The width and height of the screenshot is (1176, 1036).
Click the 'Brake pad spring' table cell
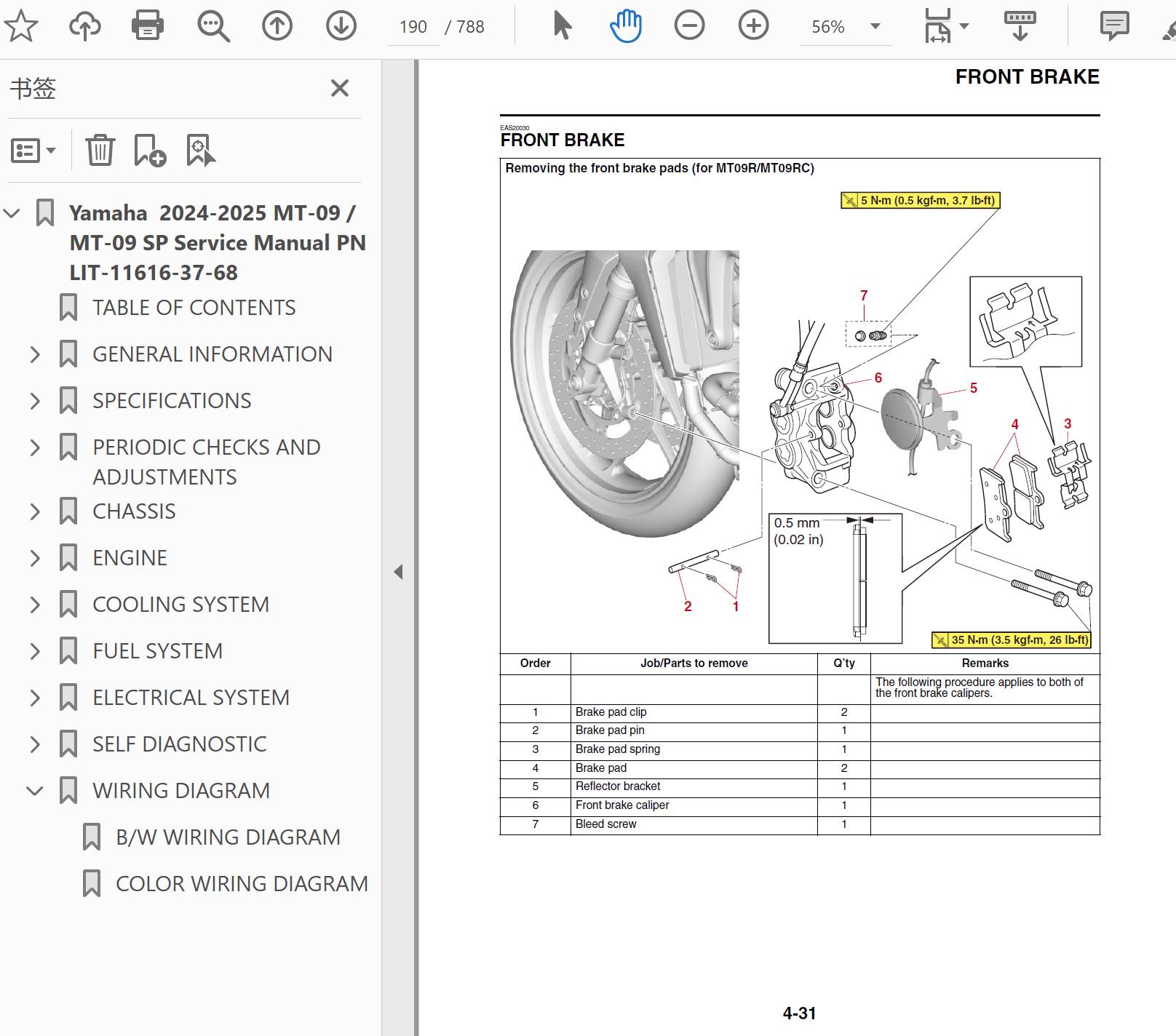coord(694,749)
